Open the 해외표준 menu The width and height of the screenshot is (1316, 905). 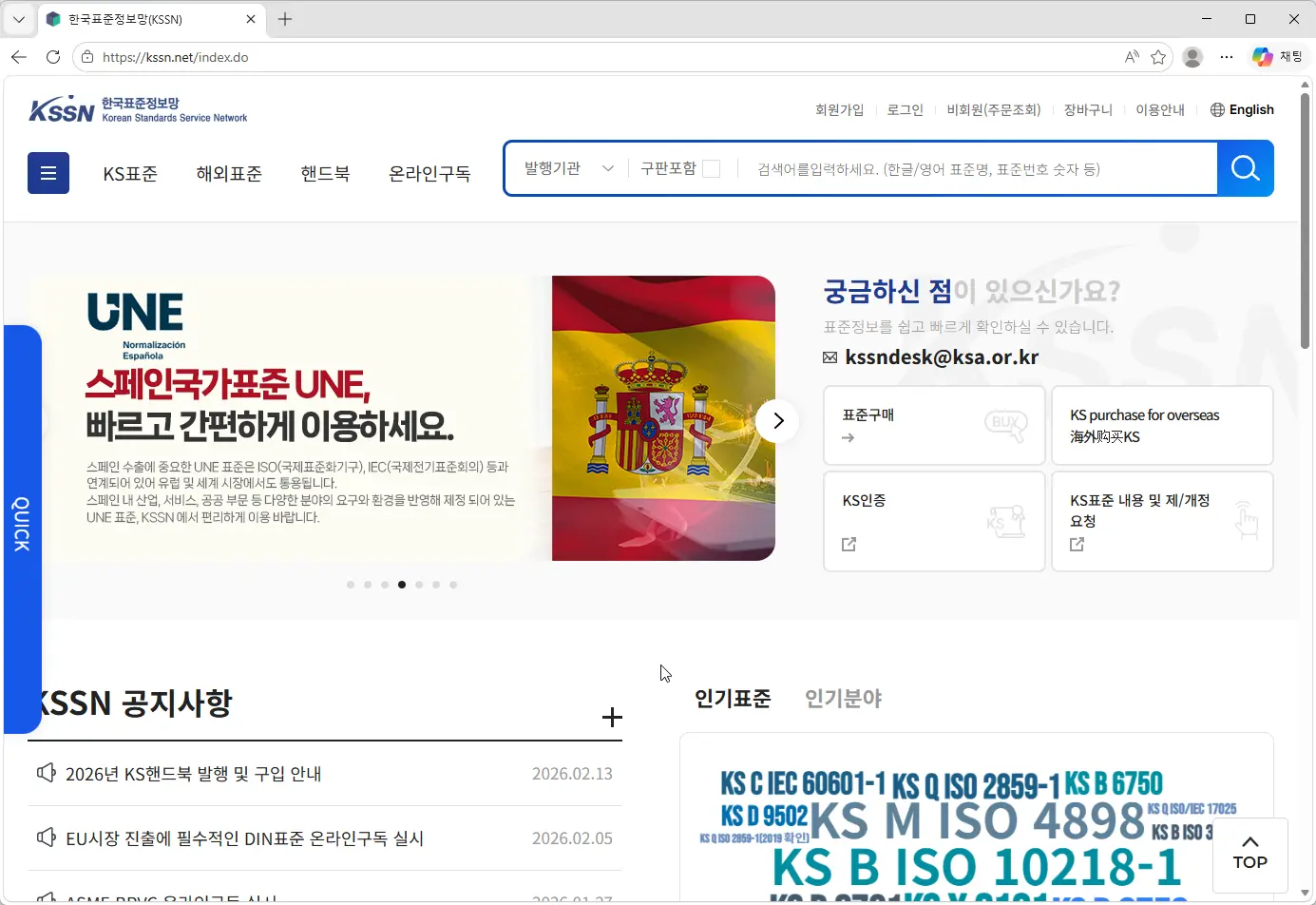click(x=229, y=174)
